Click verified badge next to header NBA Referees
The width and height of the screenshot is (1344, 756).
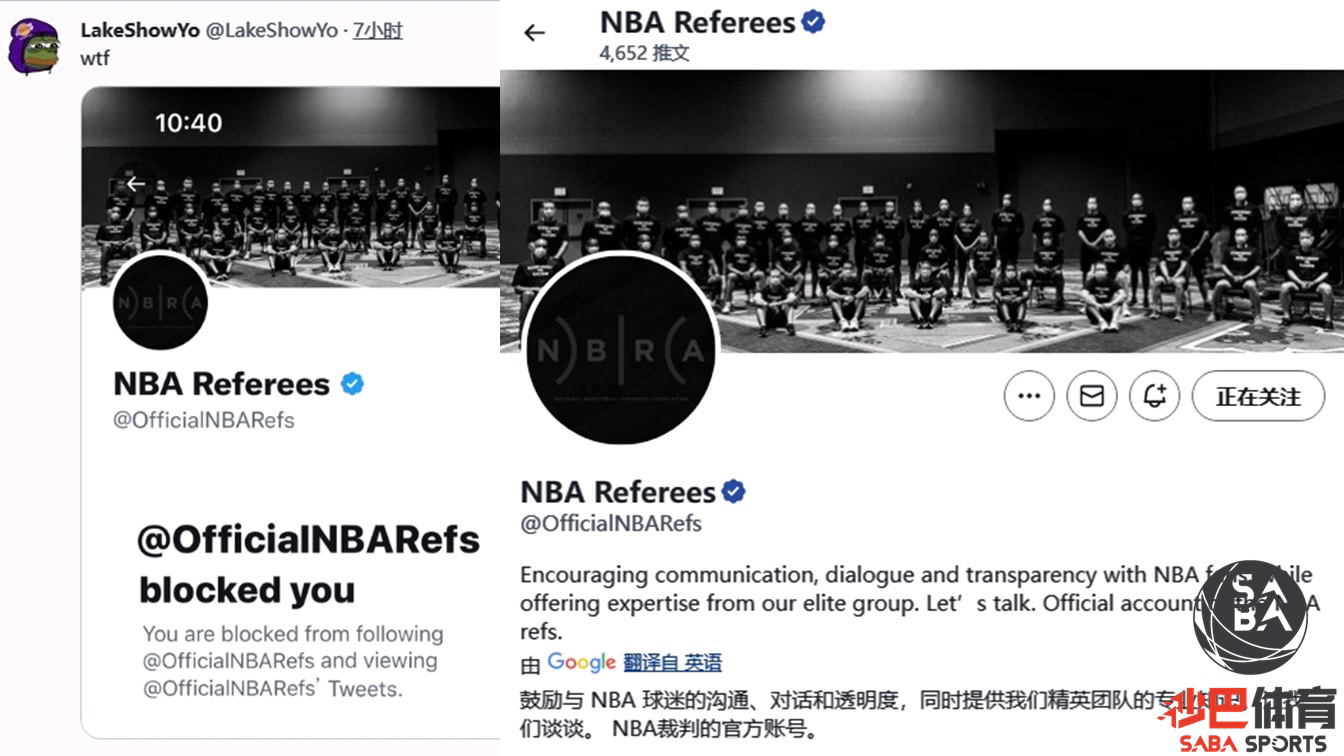click(814, 22)
